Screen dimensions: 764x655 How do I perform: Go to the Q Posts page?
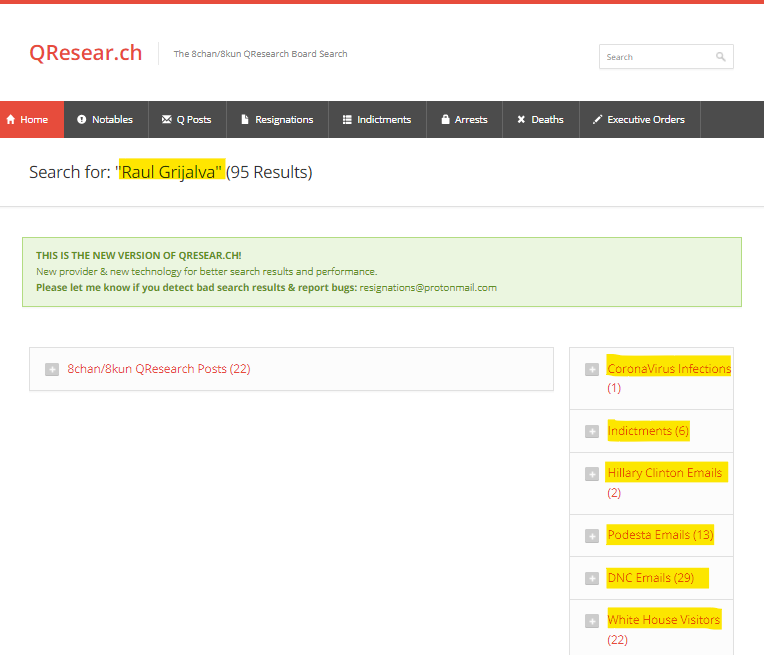click(x=187, y=119)
